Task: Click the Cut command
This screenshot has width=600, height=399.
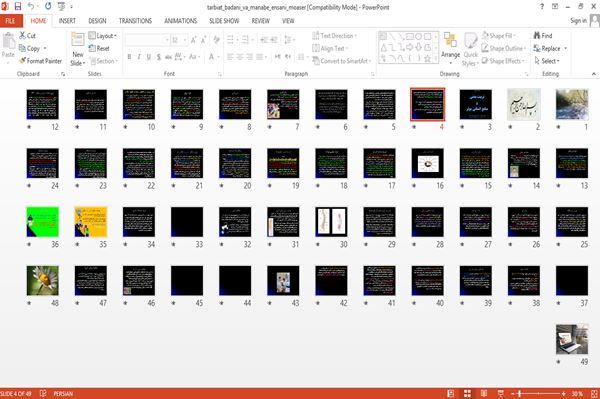Action: pos(27,36)
